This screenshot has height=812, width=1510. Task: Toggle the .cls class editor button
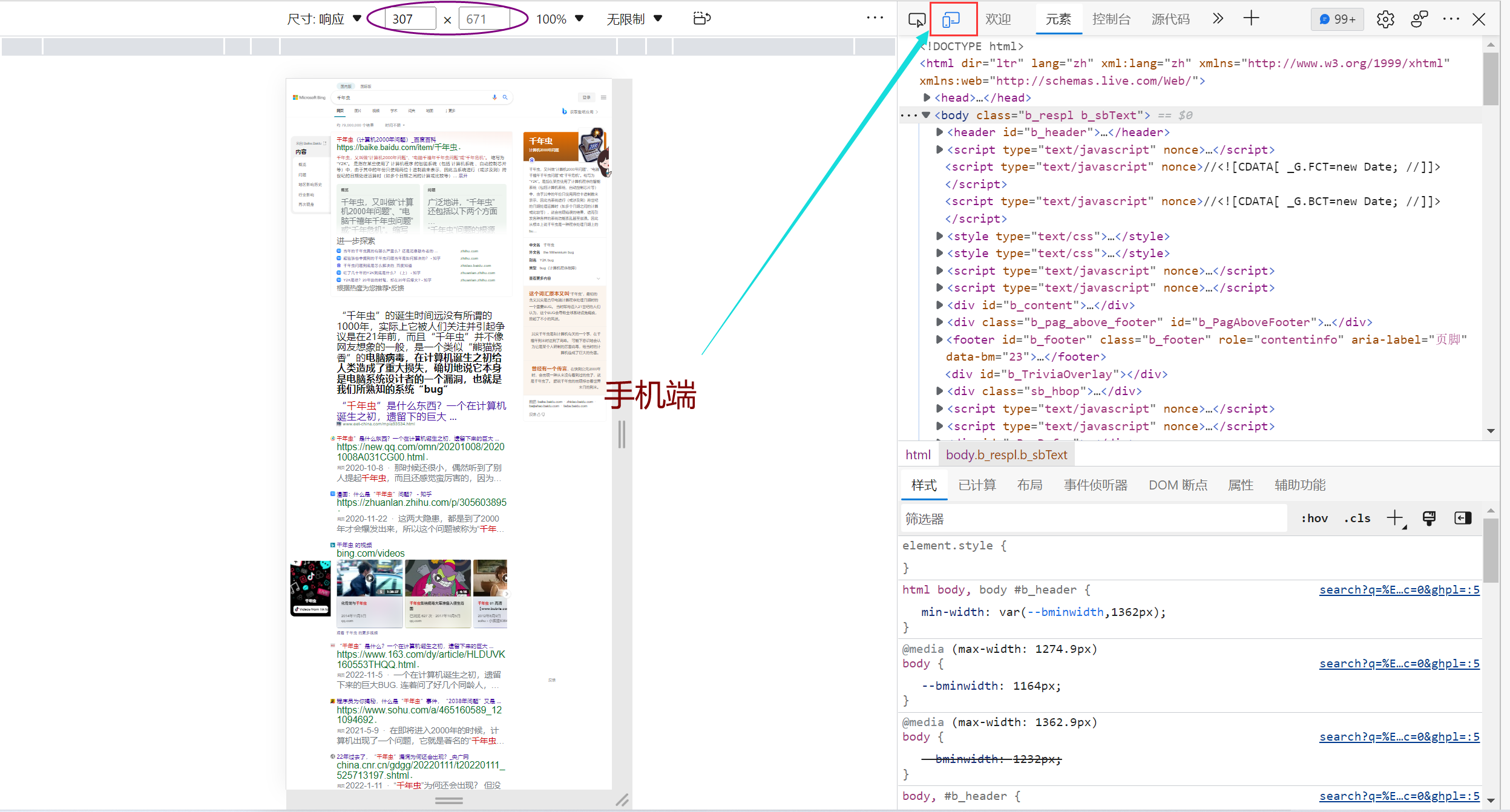coord(1357,519)
